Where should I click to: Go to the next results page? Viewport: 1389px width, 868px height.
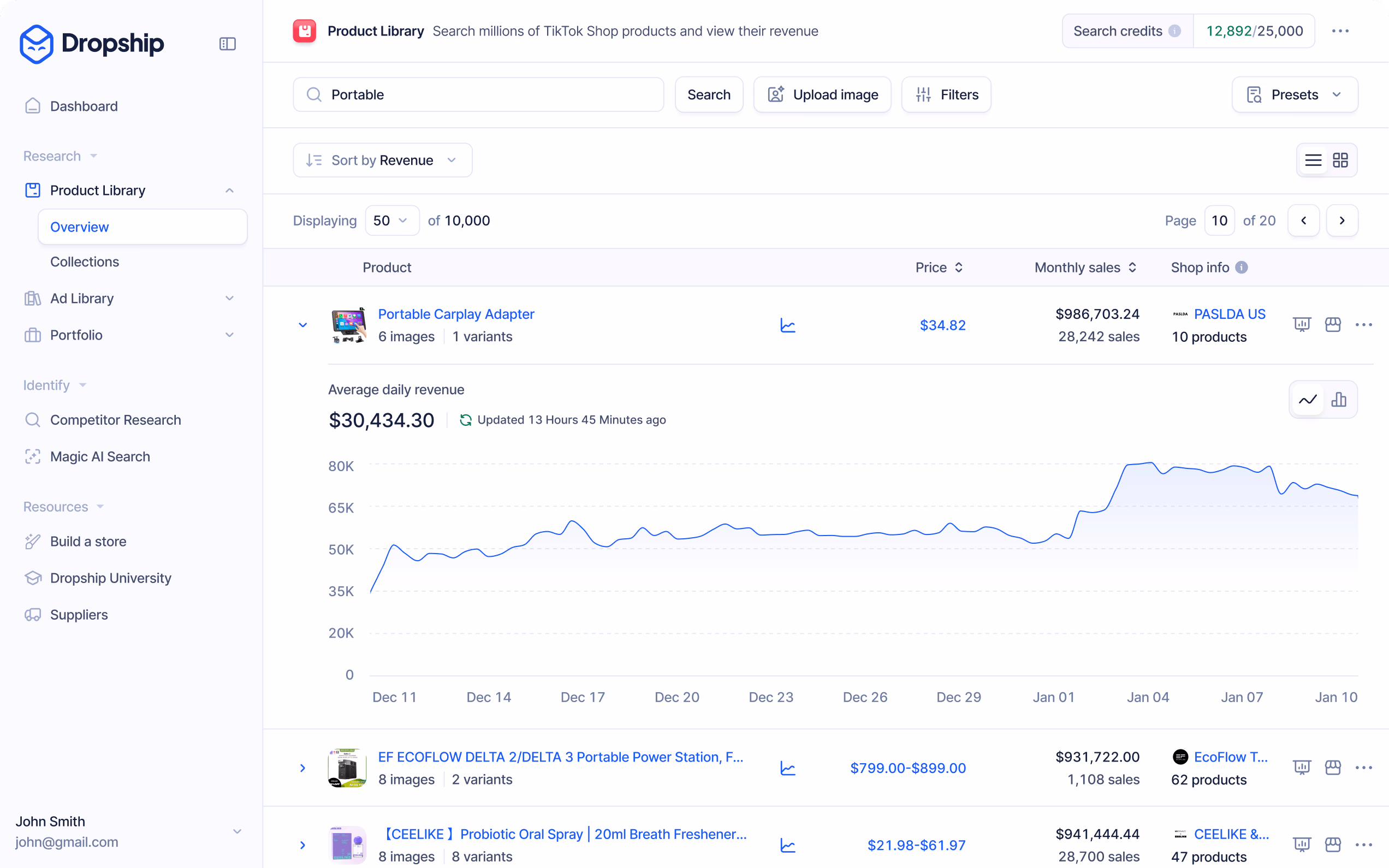tap(1341, 221)
